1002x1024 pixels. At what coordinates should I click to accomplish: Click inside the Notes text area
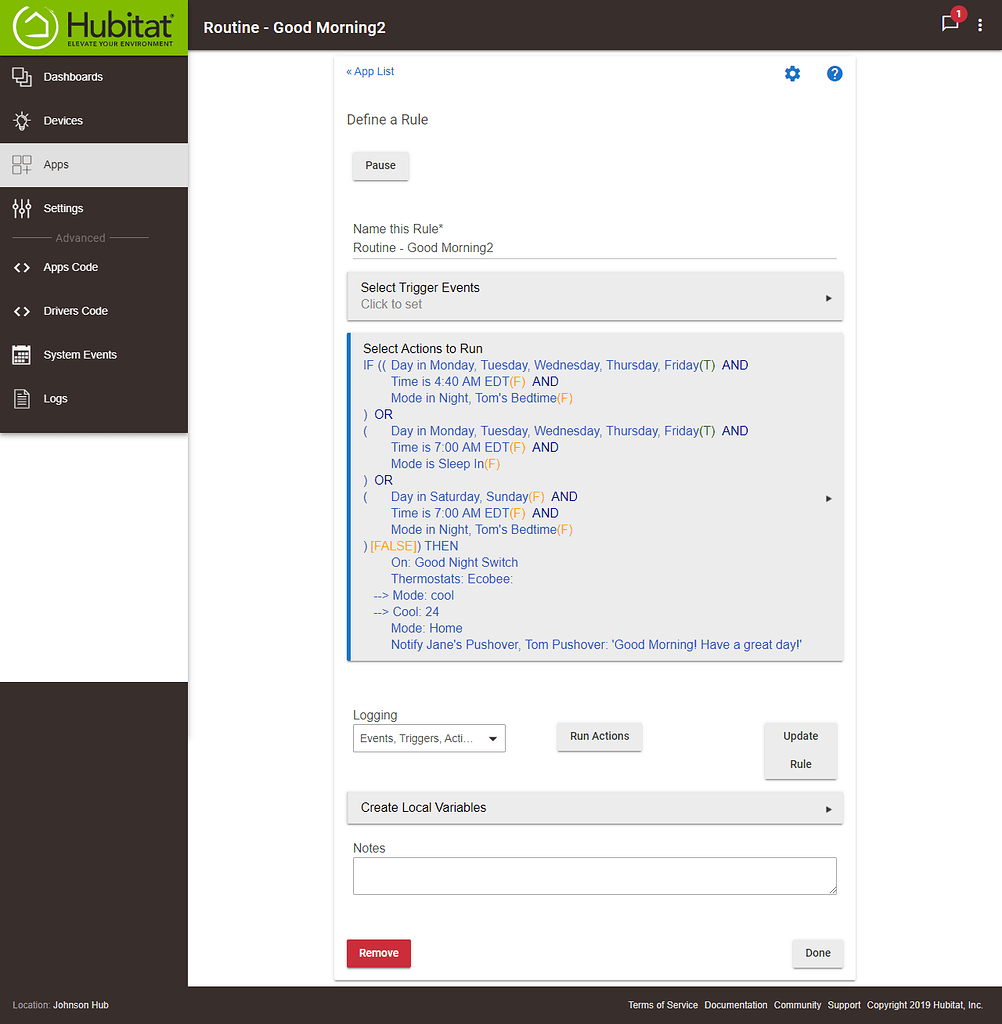[594, 876]
